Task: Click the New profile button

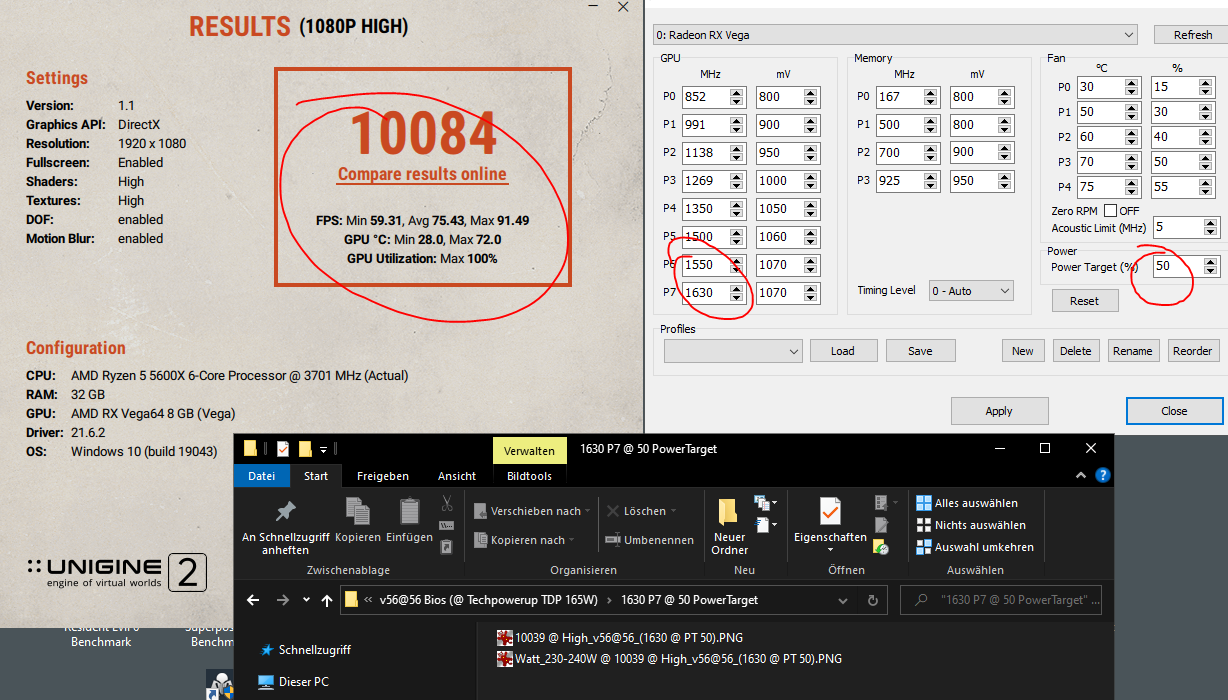Action: coord(1022,351)
